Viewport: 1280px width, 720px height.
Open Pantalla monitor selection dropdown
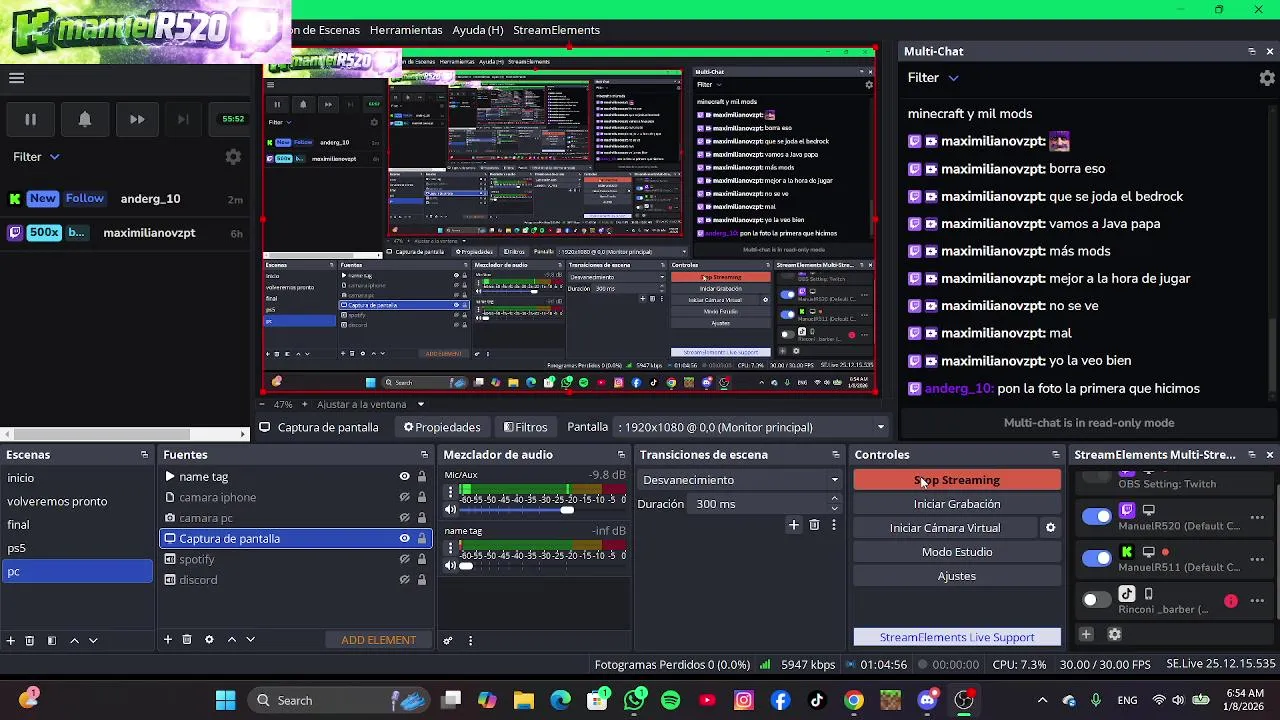(x=752, y=427)
